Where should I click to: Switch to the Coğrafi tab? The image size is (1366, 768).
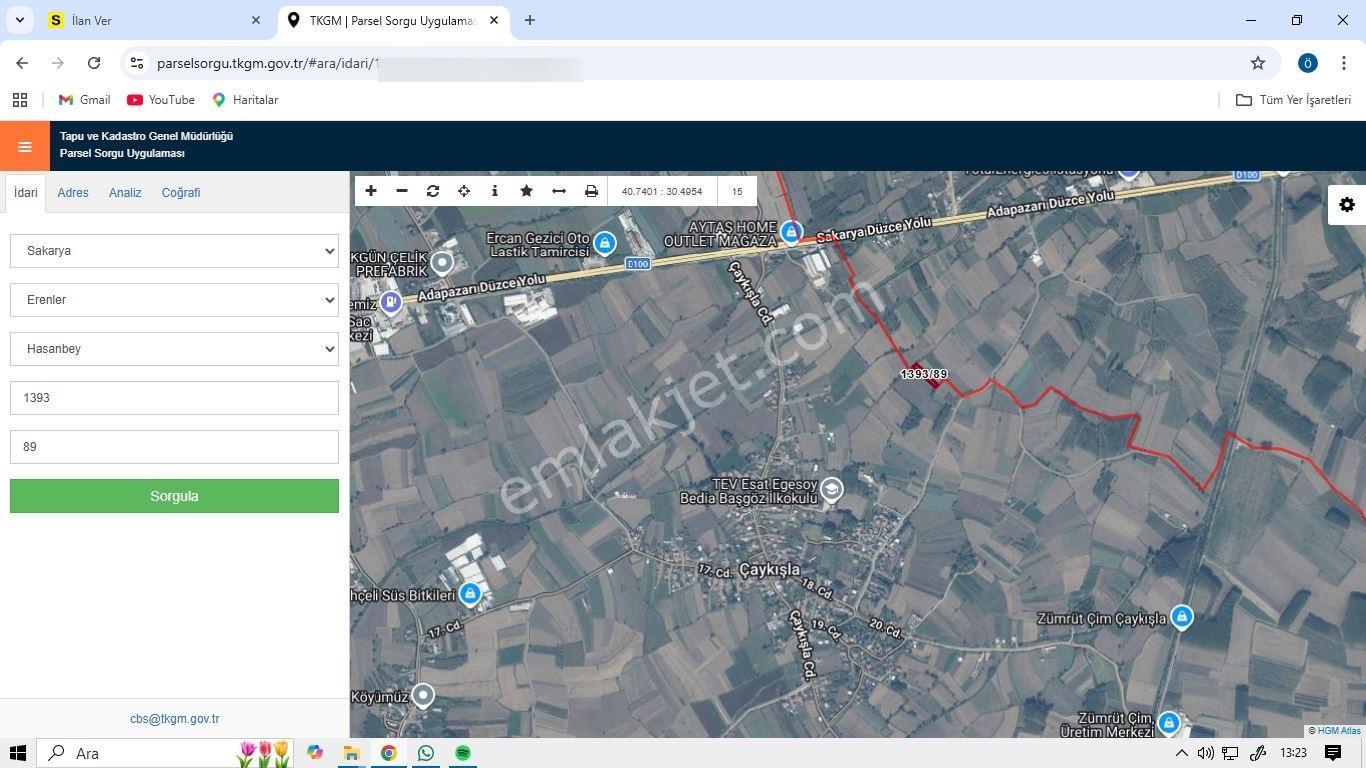[x=181, y=192]
